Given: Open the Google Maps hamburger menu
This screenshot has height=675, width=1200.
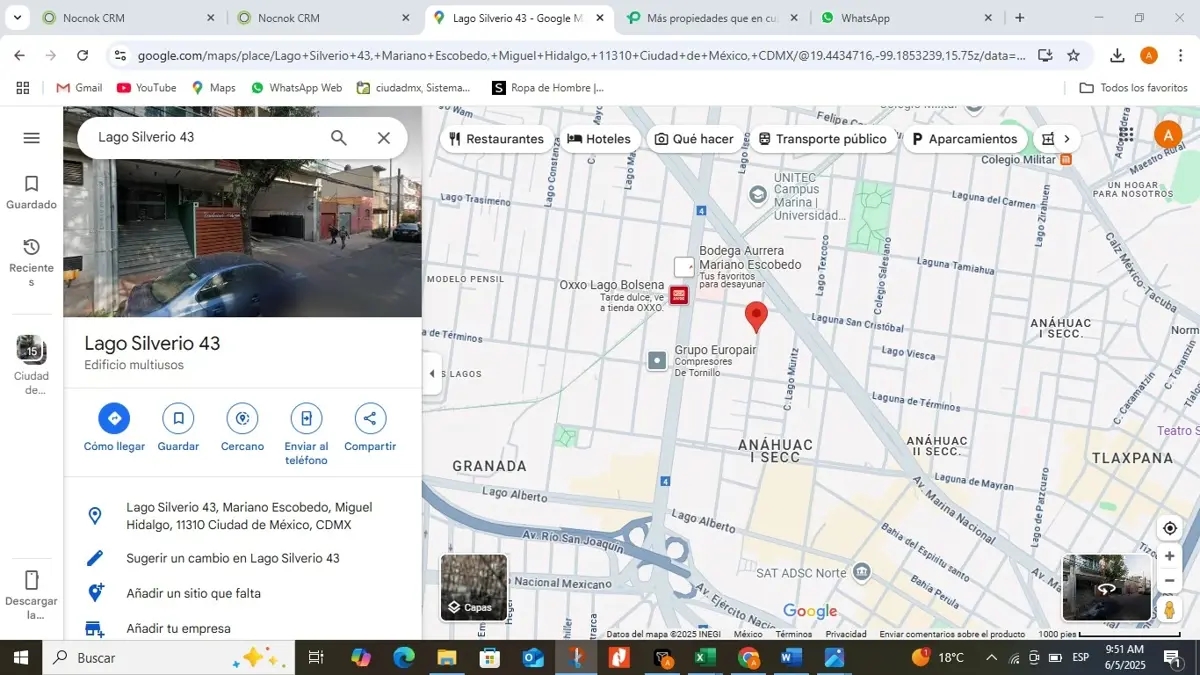Looking at the screenshot, I should click(x=31, y=137).
